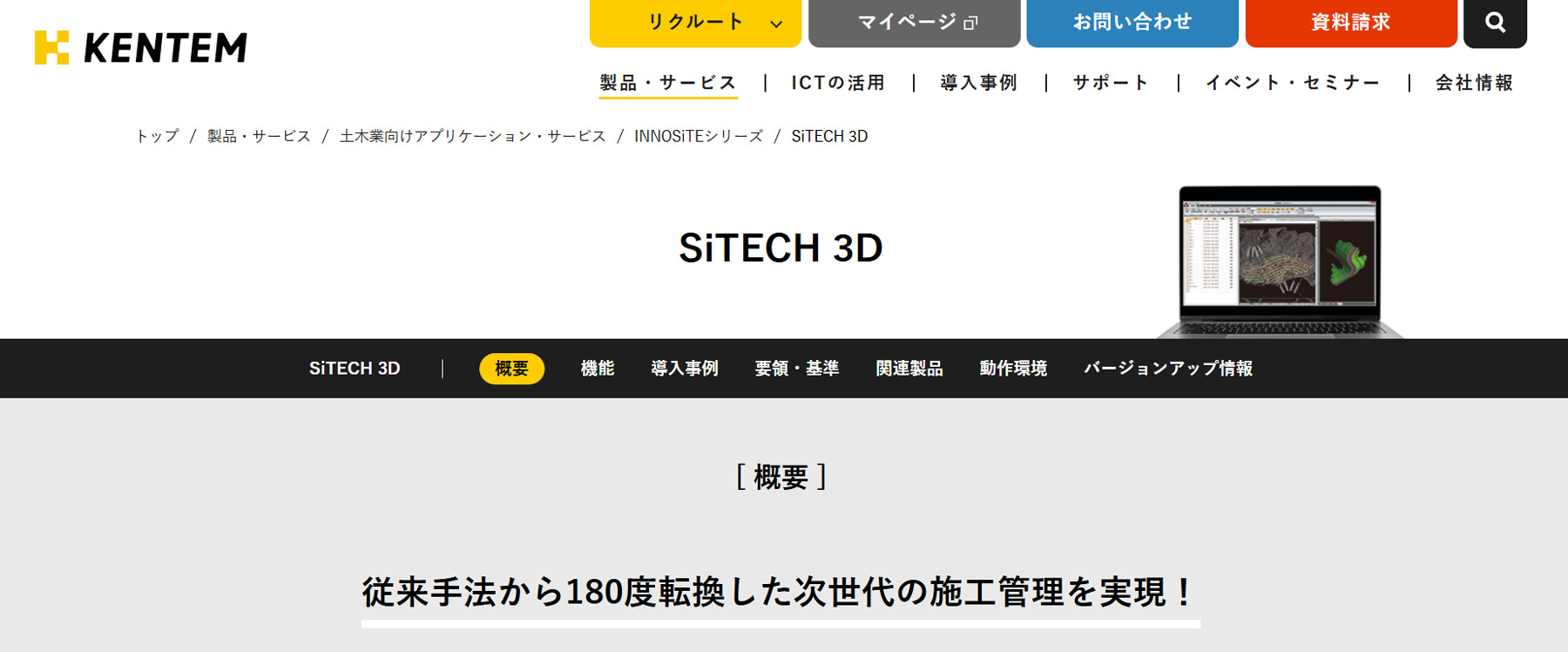Go to トップ breadcrumb link
1568x652 pixels.
click(x=157, y=136)
